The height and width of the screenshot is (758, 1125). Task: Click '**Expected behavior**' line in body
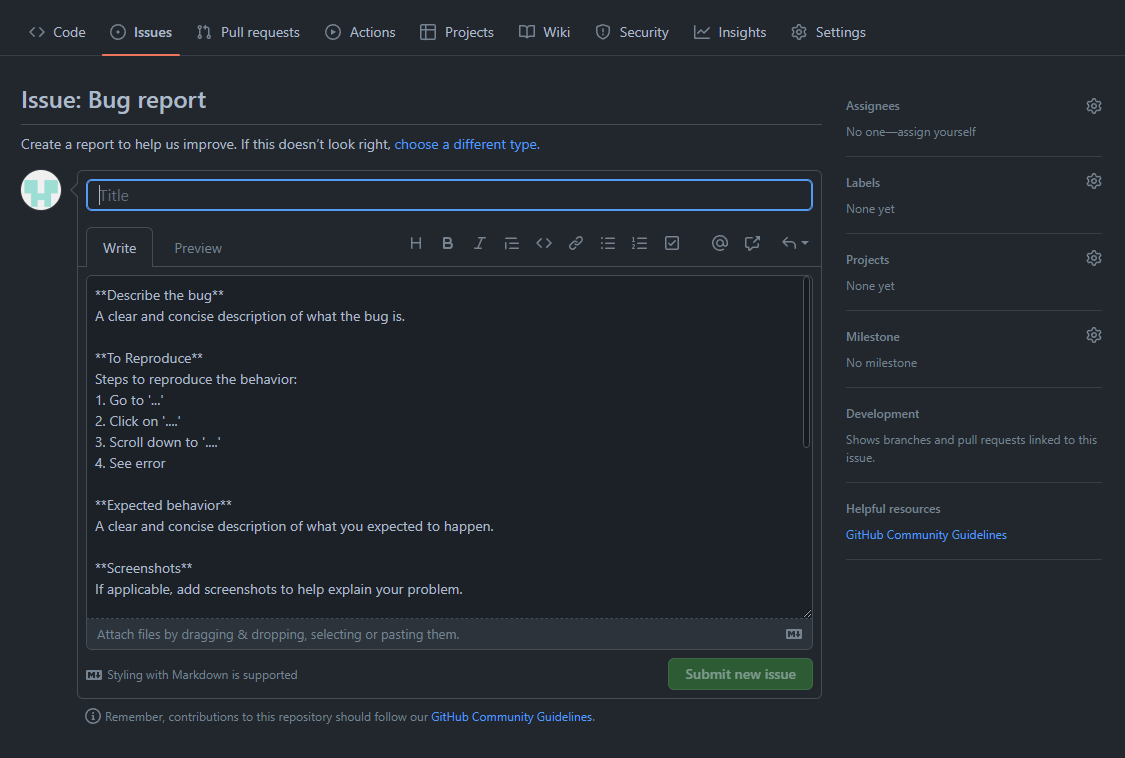pos(164,505)
